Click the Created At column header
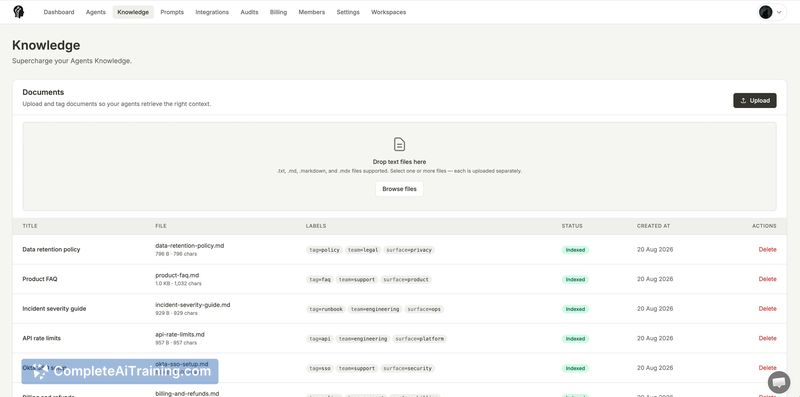Viewport: 800px width, 397px height. pyautogui.click(x=654, y=226)
